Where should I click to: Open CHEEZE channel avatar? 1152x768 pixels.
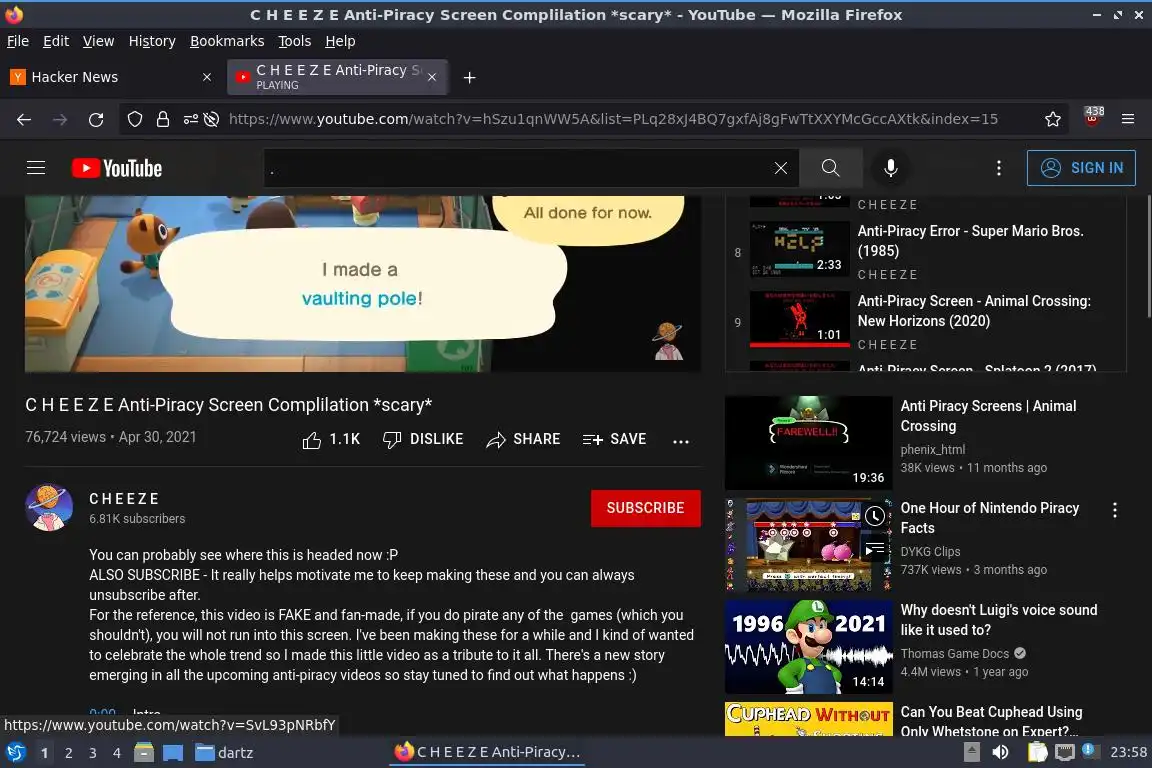[x=48, y=507]
